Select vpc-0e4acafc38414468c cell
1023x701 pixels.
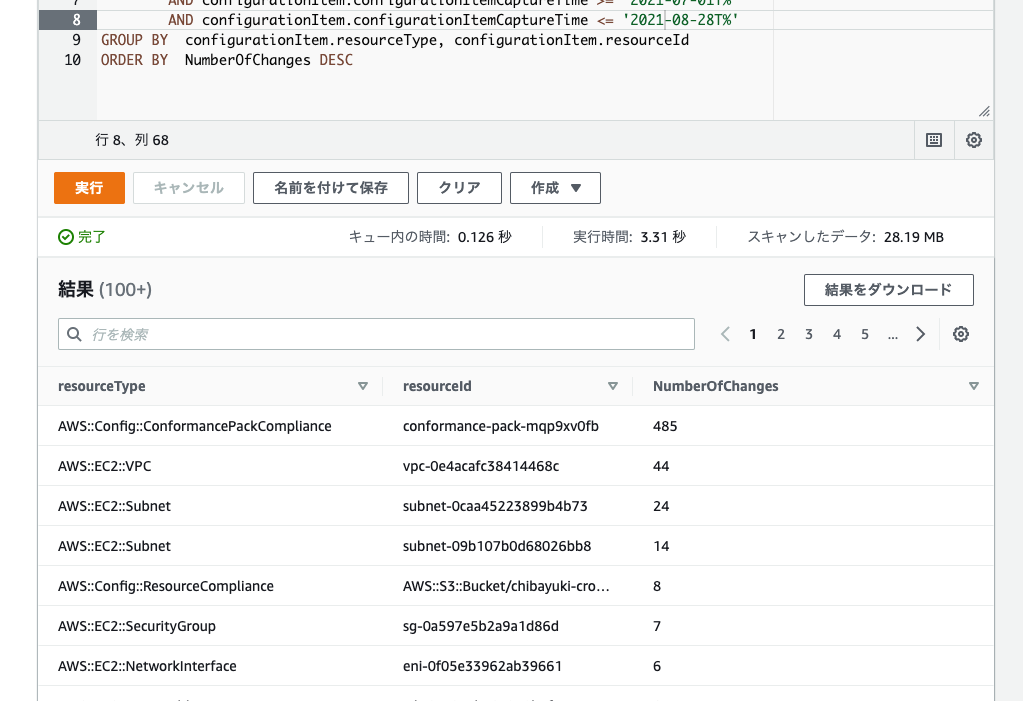tap(481, 466)
